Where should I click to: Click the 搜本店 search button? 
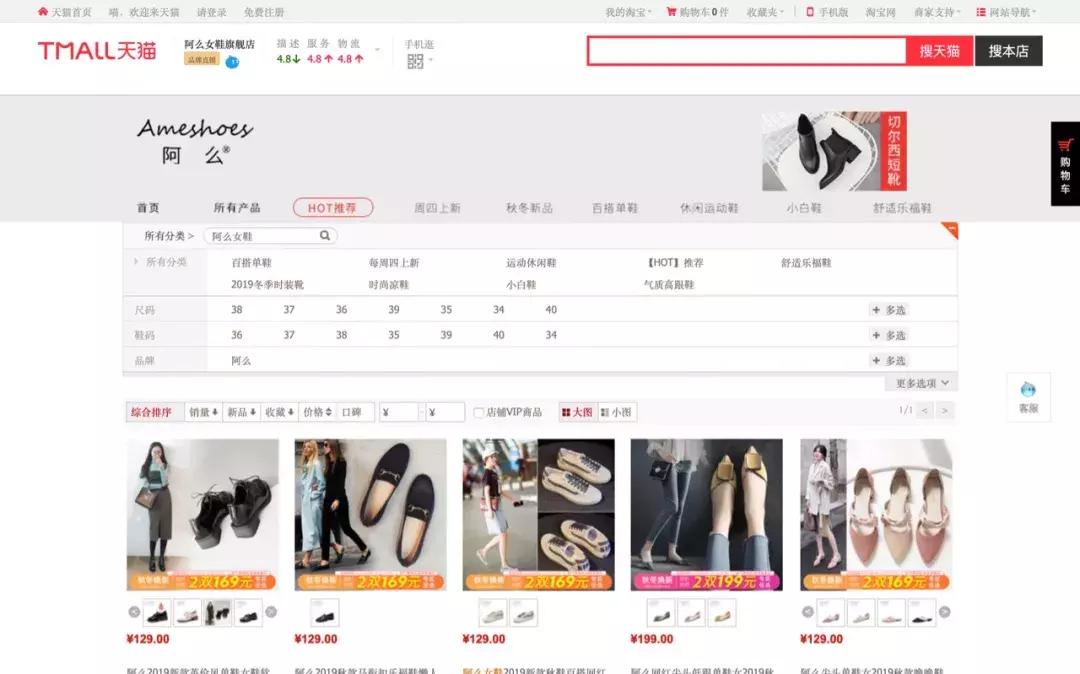tap(1008, 51)
